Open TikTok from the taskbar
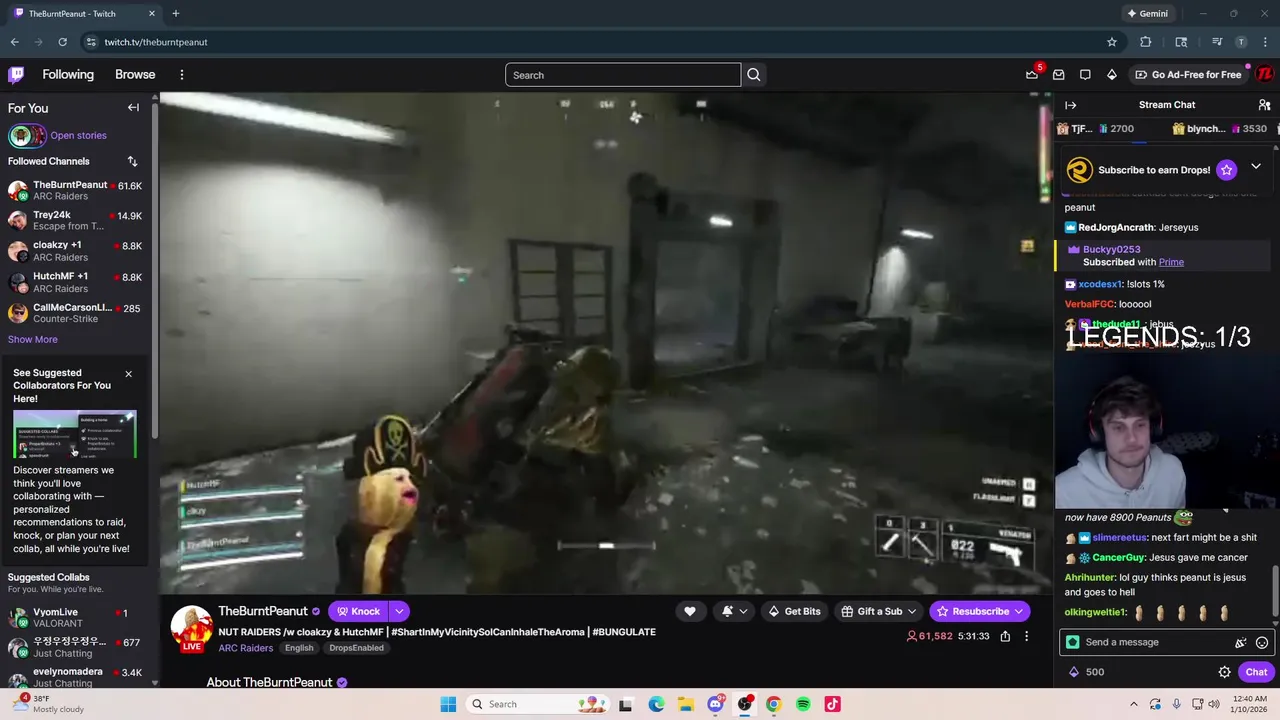The image size is (1280, 720). click(x=832, y=704)
